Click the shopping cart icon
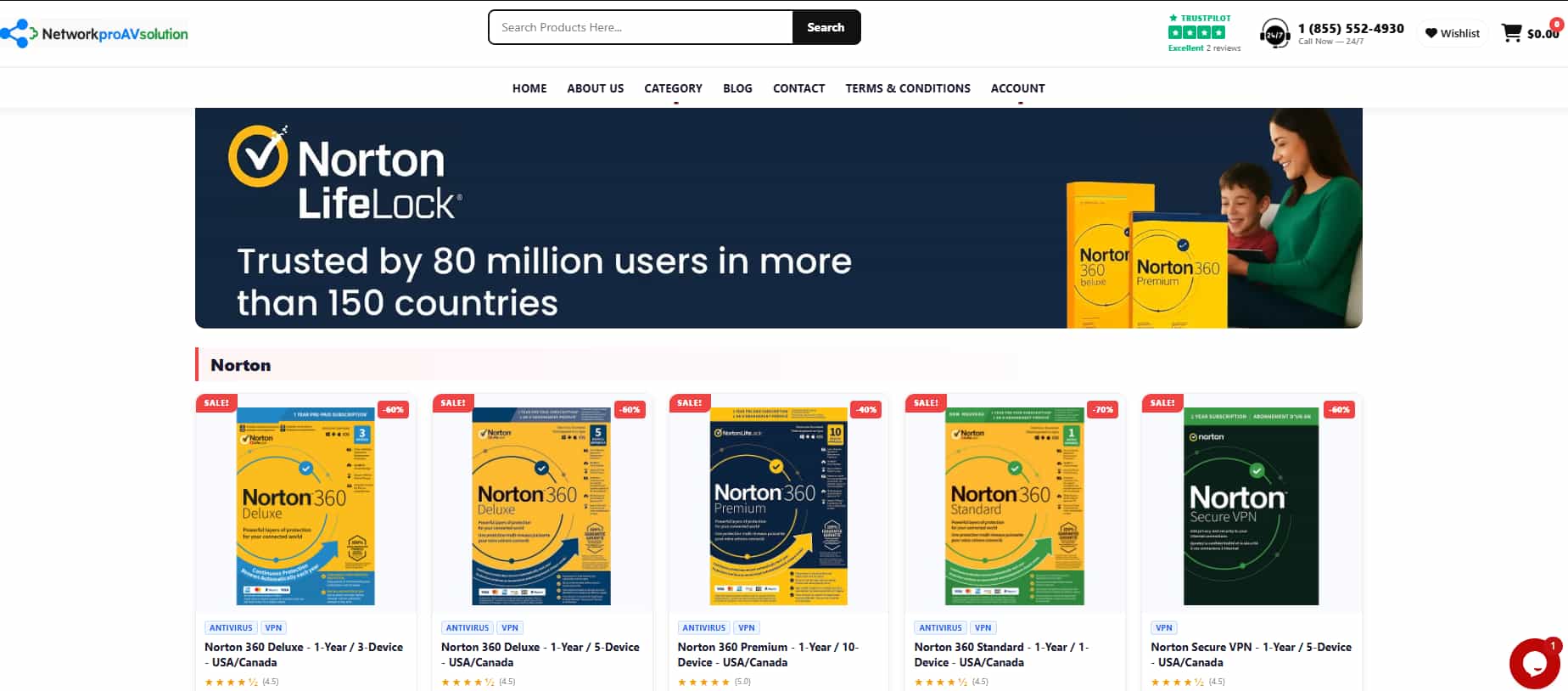1568x691 pixels. click(x=1511, y=33)
